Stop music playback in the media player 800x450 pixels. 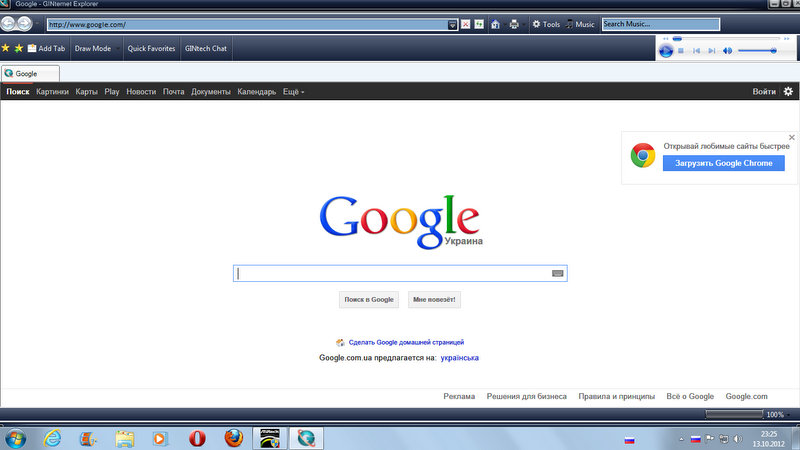[681, 51]
